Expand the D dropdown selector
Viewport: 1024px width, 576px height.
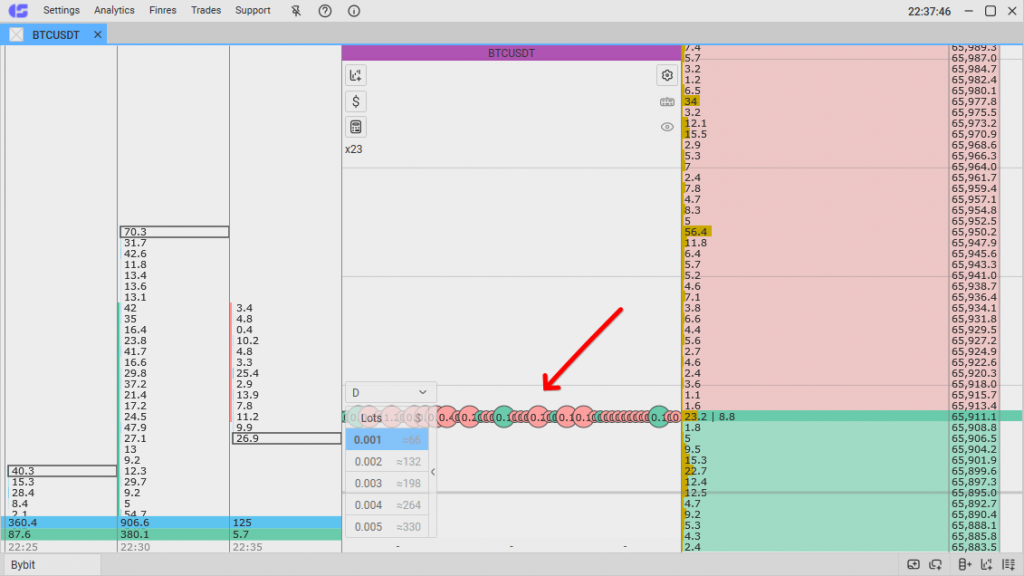tap(390, 392)
